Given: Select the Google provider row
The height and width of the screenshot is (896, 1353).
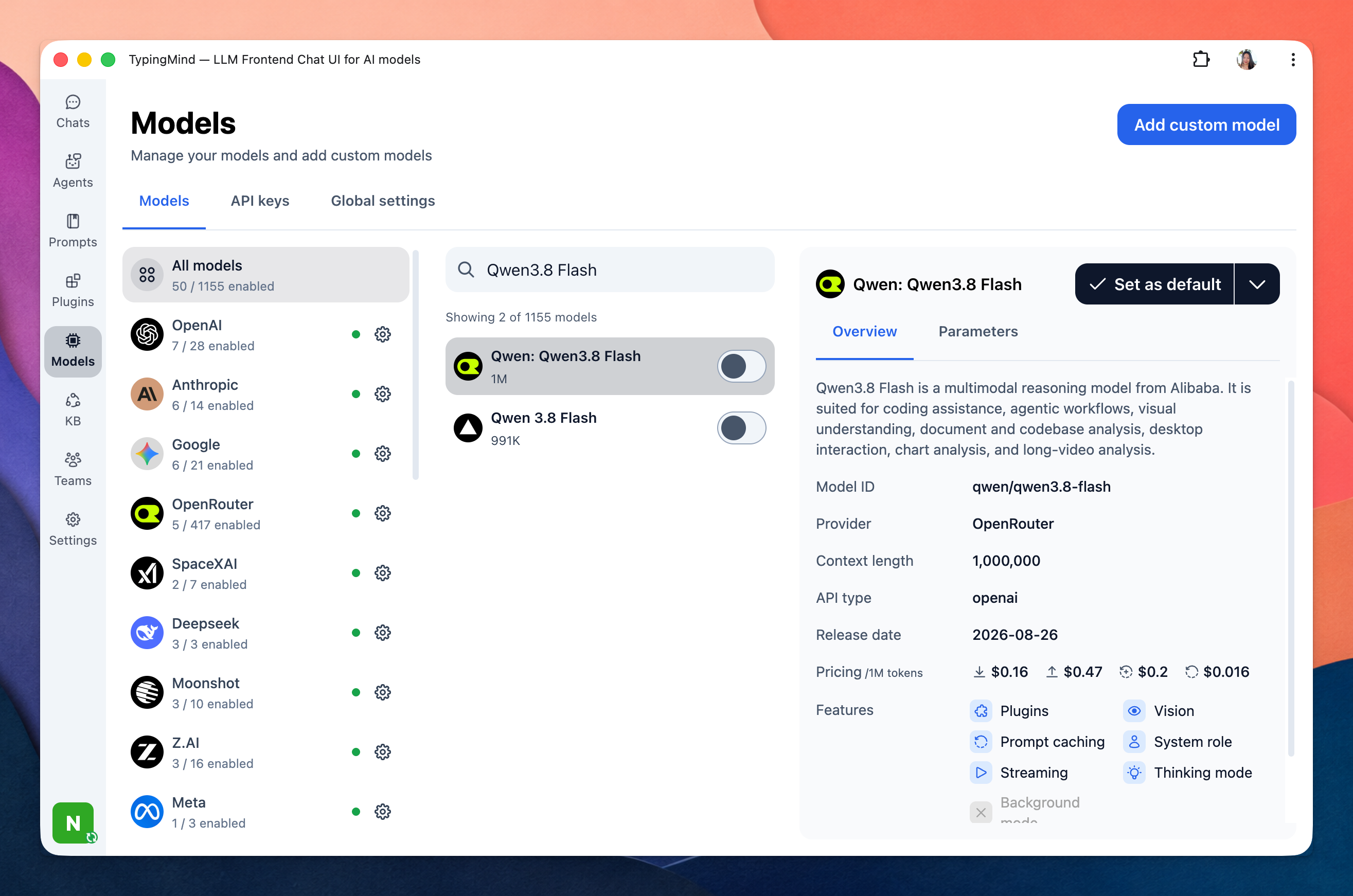Looking at the screenshot, I should pos(265,454).
